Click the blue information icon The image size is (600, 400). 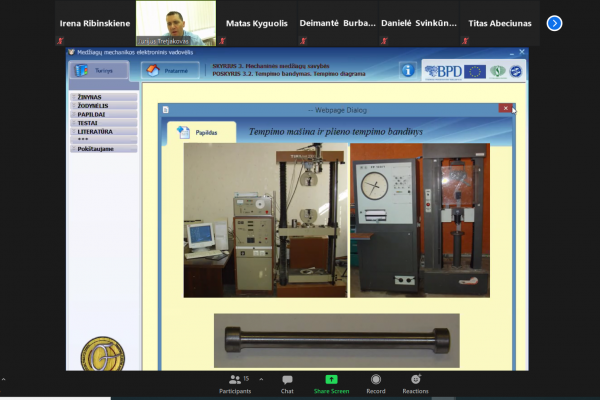[x=408, y=70]
